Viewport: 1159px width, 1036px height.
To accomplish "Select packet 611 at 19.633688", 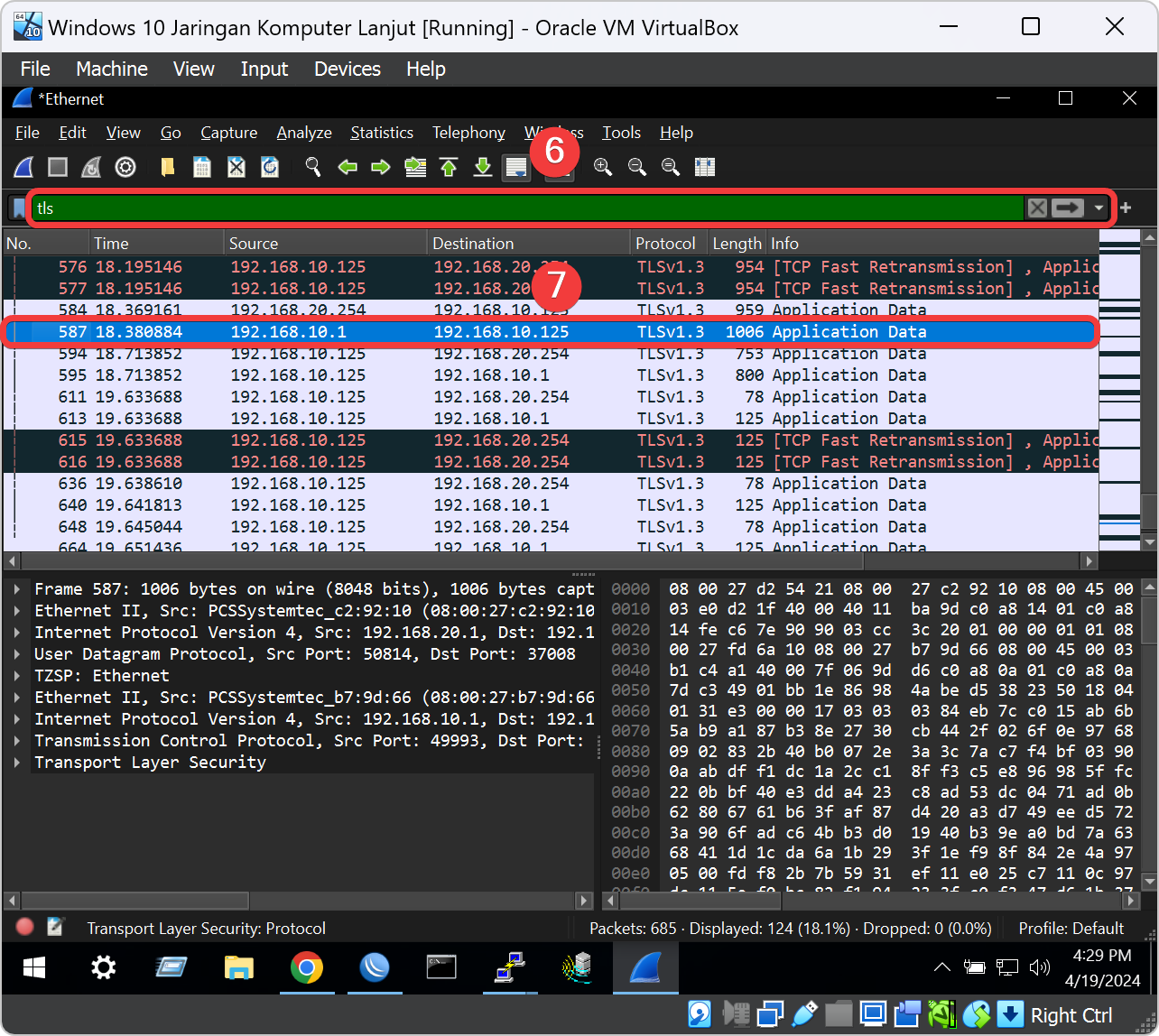I will point(551,397).
